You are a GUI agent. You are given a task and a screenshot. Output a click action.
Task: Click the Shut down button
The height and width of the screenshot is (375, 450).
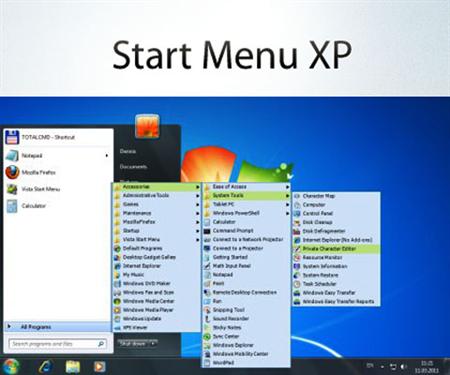tap(132, 343)
